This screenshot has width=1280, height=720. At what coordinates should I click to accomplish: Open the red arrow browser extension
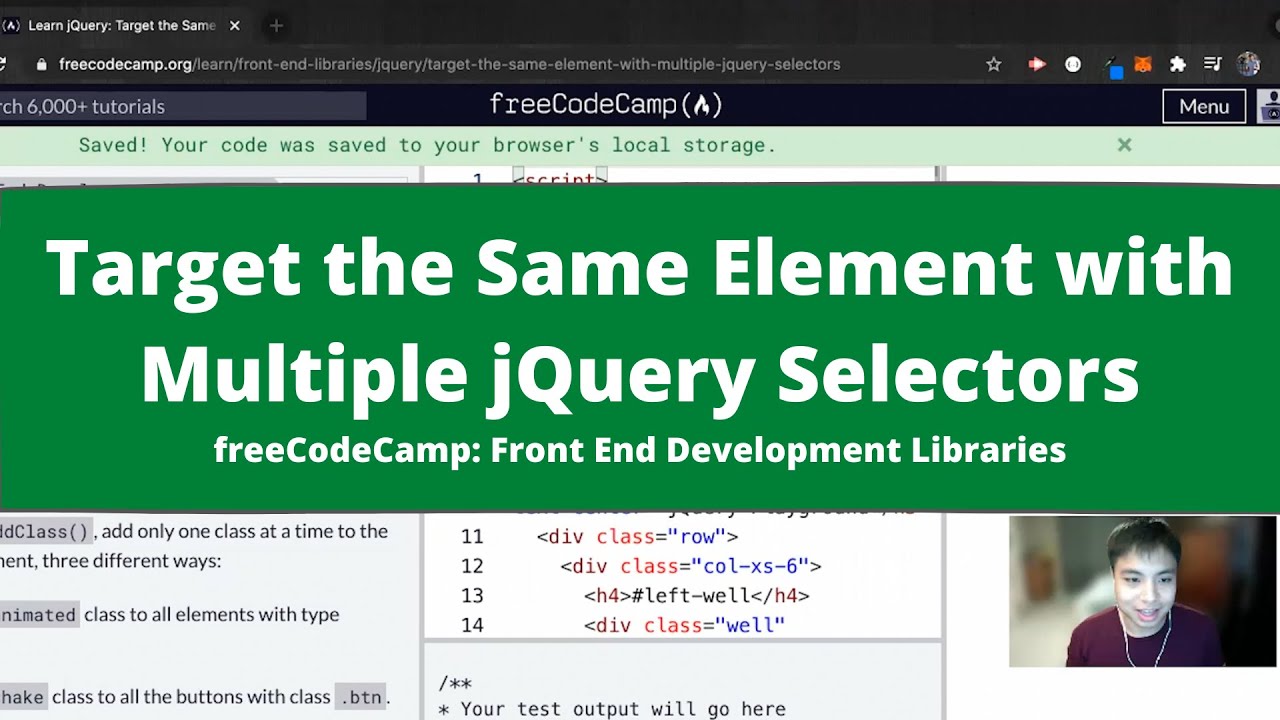pos(1037,64)
